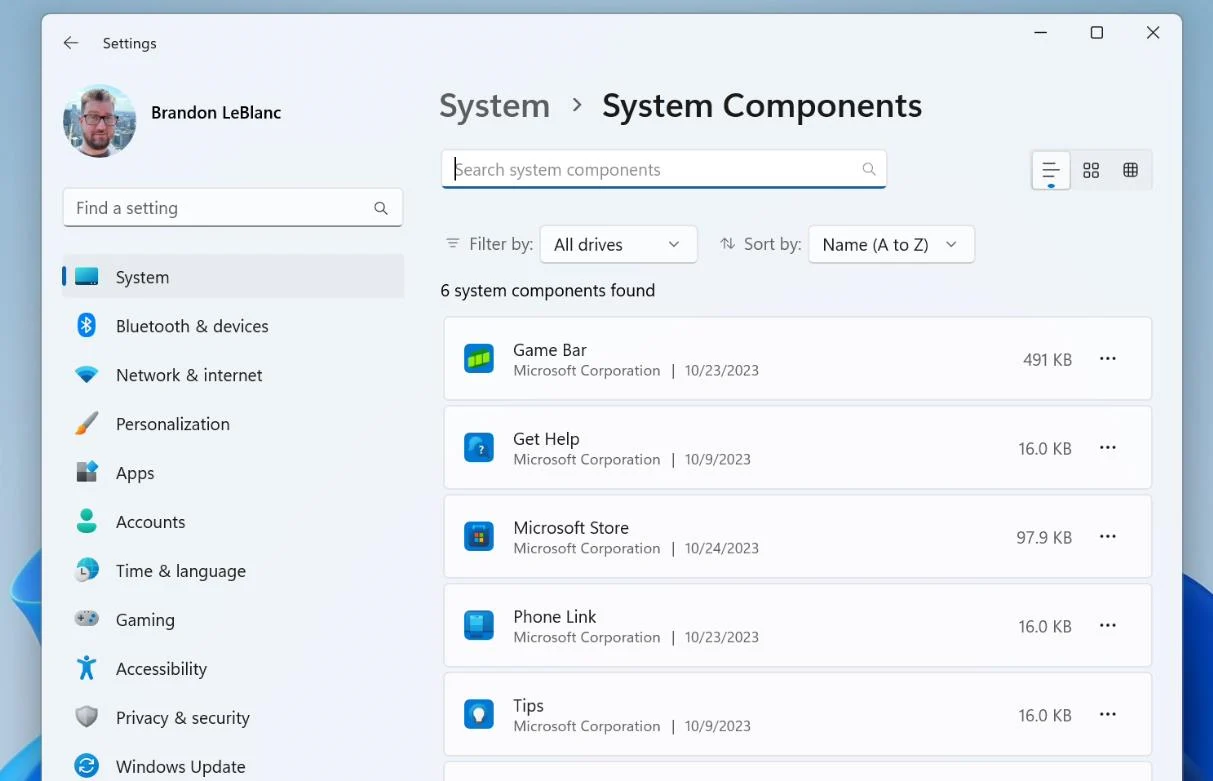The width and height of the screenshot is (1213, 781).
Task: Open Brandon LeBlanc's profile picture
Action: point(100,121)
